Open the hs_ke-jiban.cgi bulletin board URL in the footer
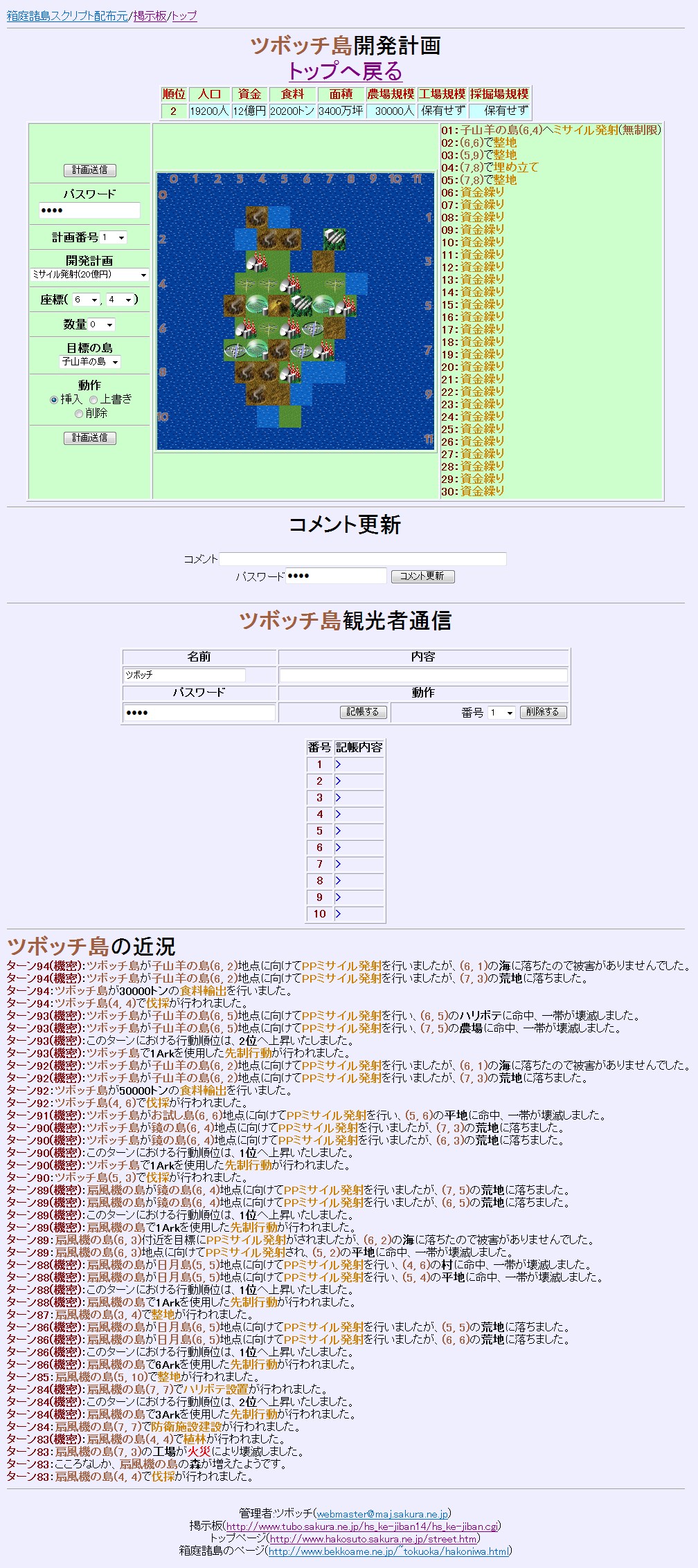698x1568 pixels. (361, 1526)
